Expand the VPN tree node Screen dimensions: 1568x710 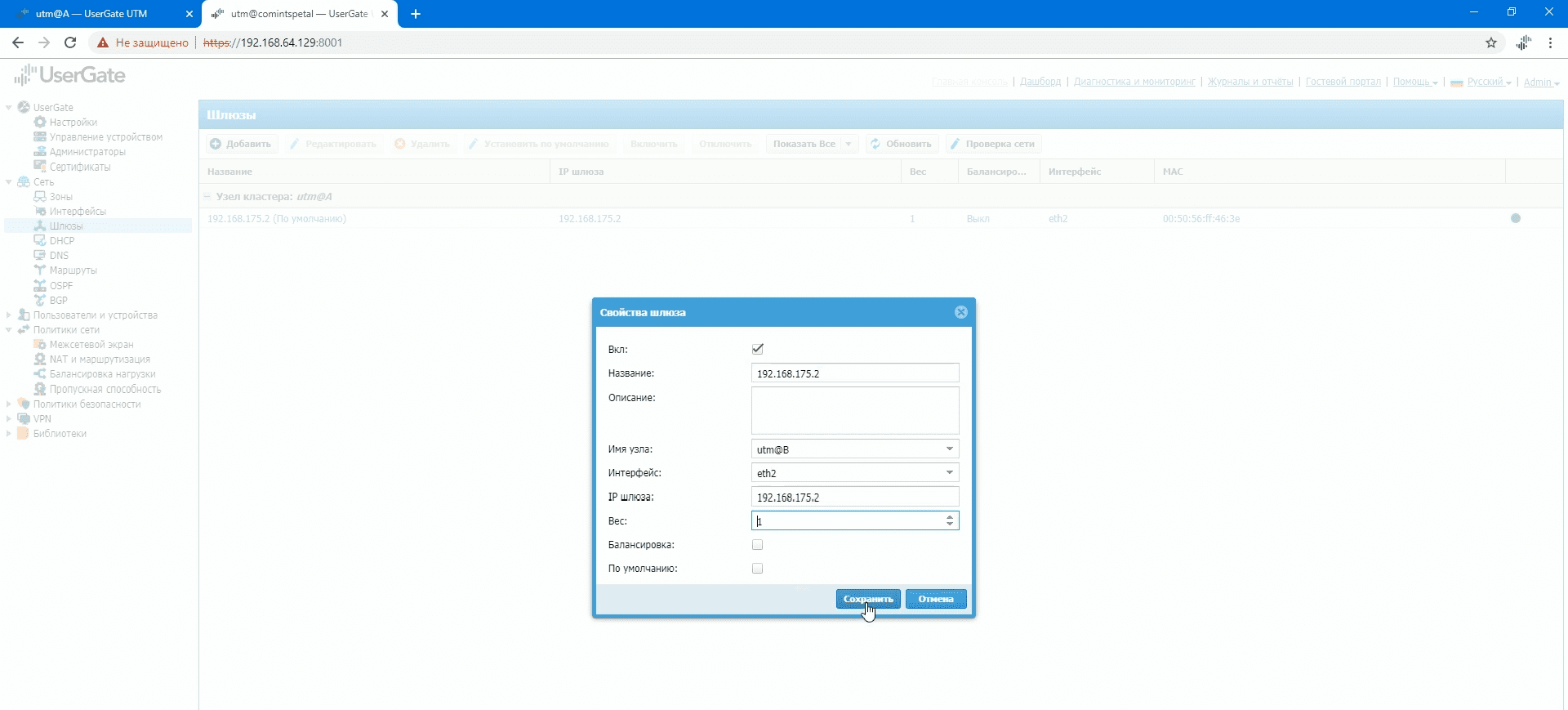(9, 419)
